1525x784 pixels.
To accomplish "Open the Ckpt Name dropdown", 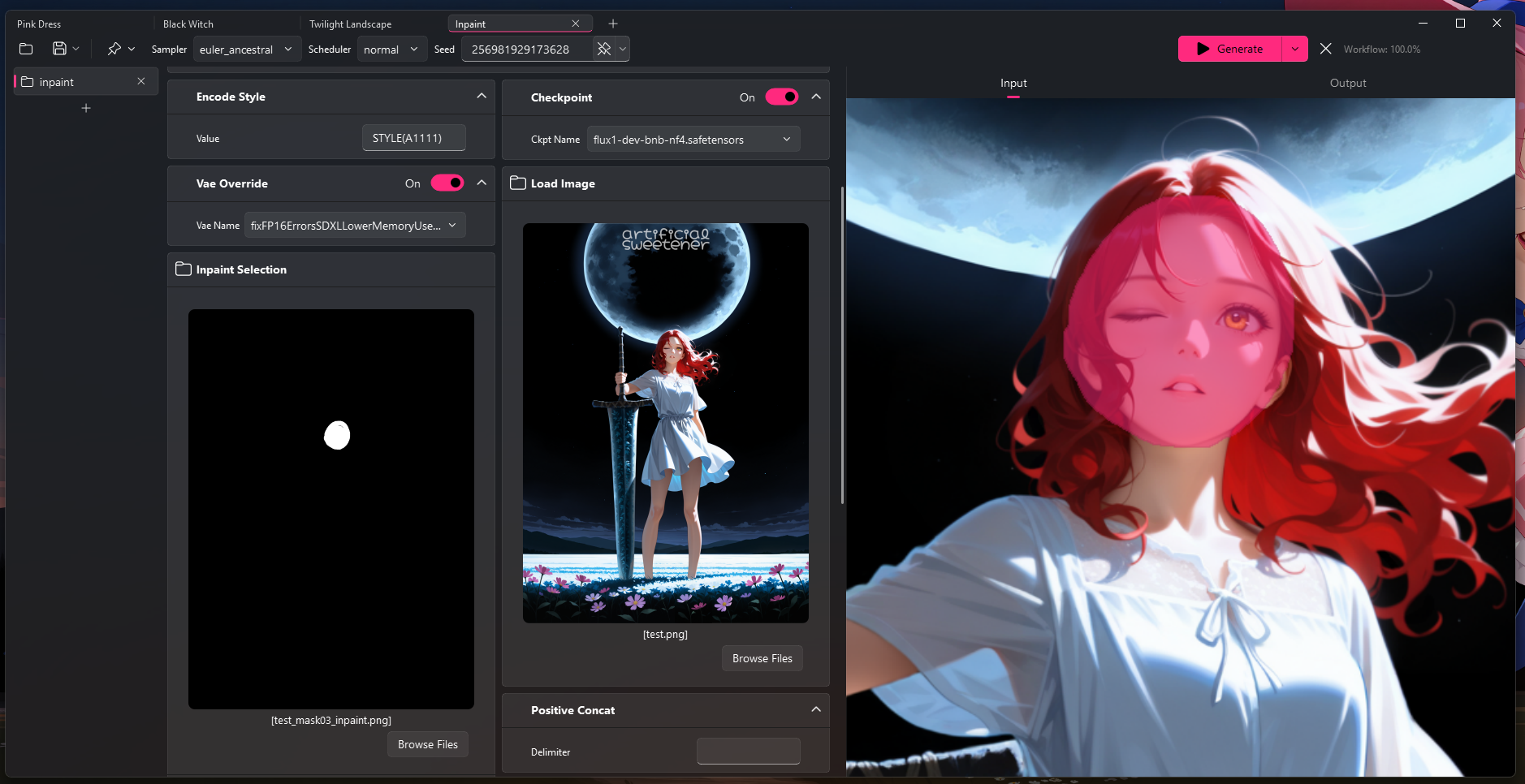I will [693, 140].
